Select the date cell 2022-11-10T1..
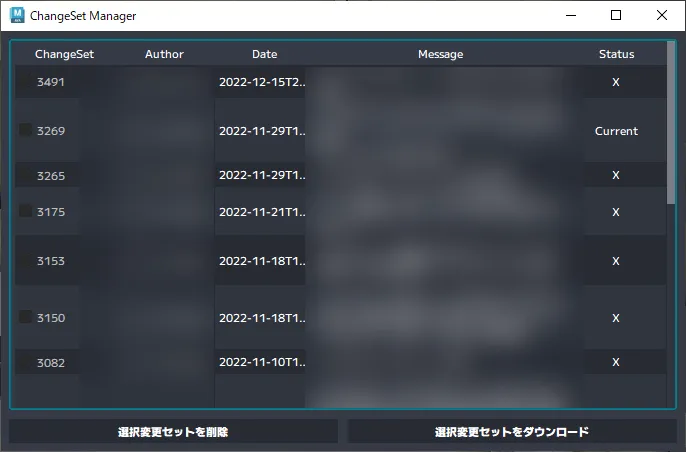 coord(260,362)
